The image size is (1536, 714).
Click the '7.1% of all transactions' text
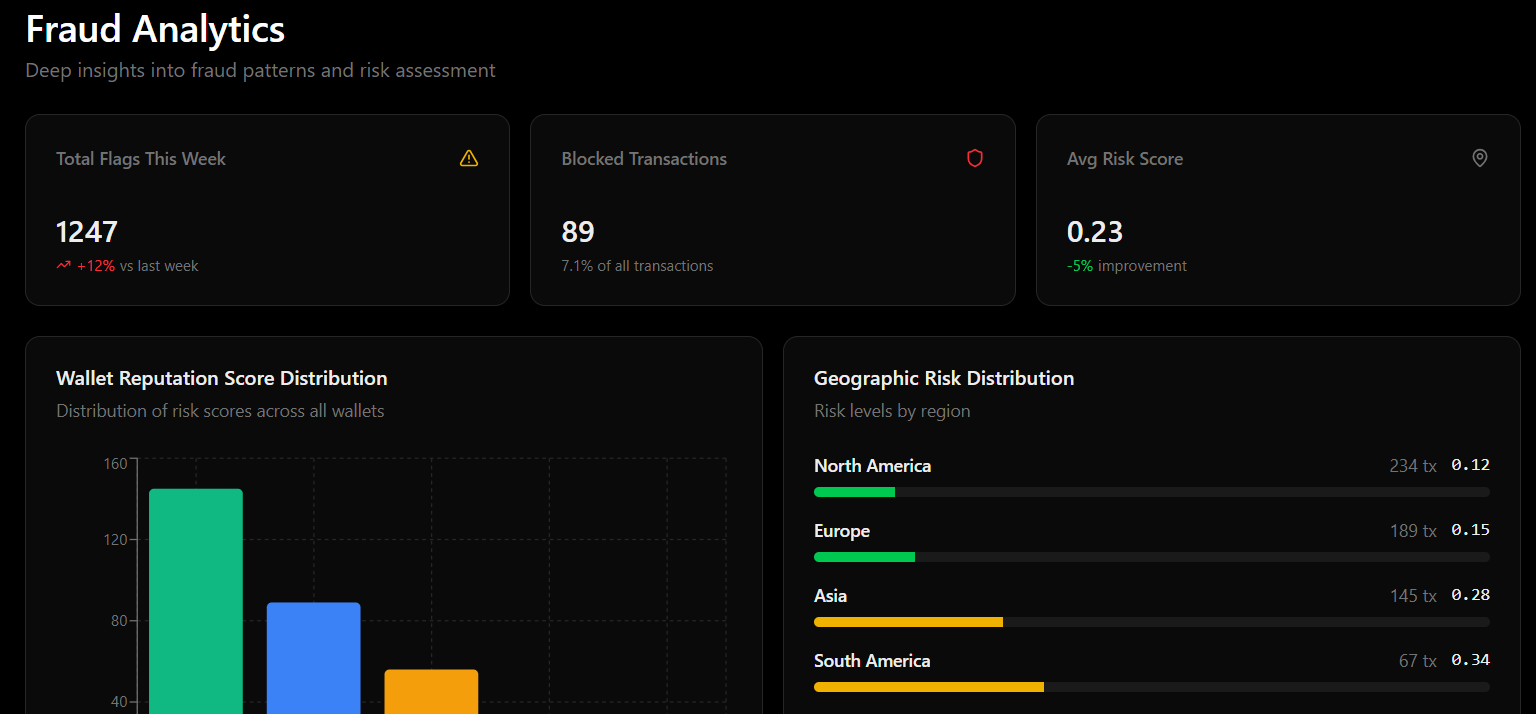pos(637,266)
